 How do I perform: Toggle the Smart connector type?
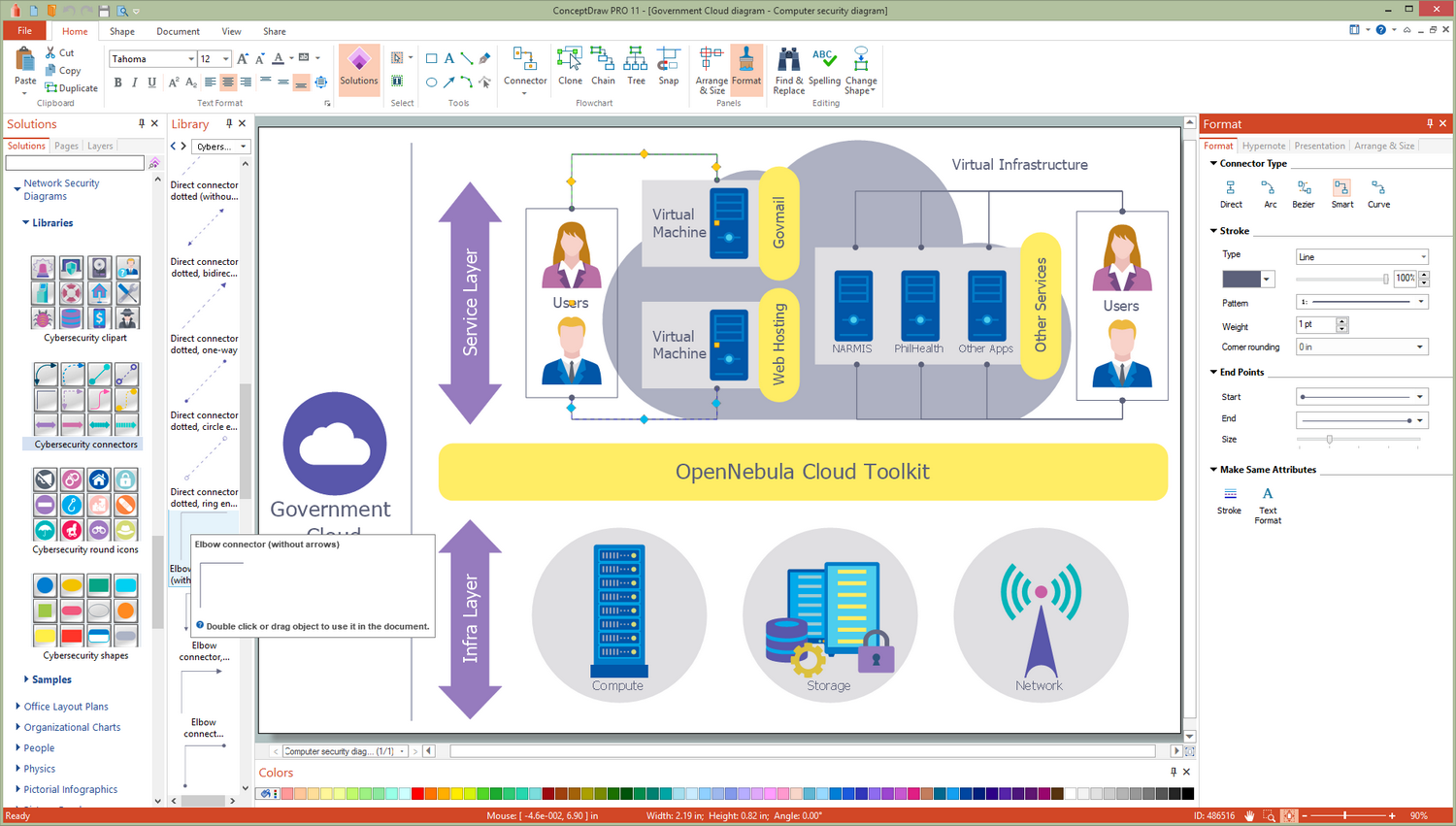1341,194
